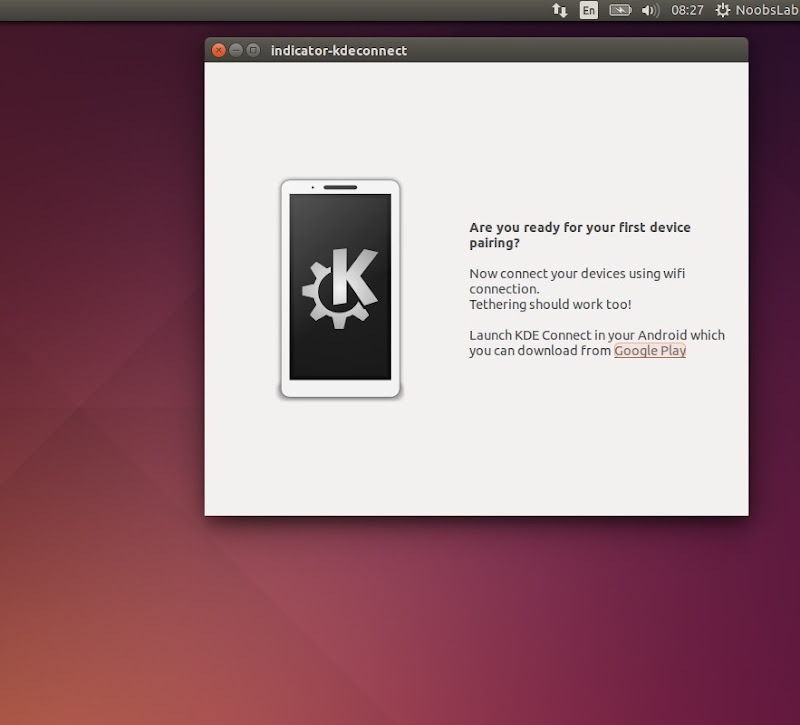Open the En keyboard layout indicator
The width and height of the screenshot is (800, 725).
coord(589,10)
